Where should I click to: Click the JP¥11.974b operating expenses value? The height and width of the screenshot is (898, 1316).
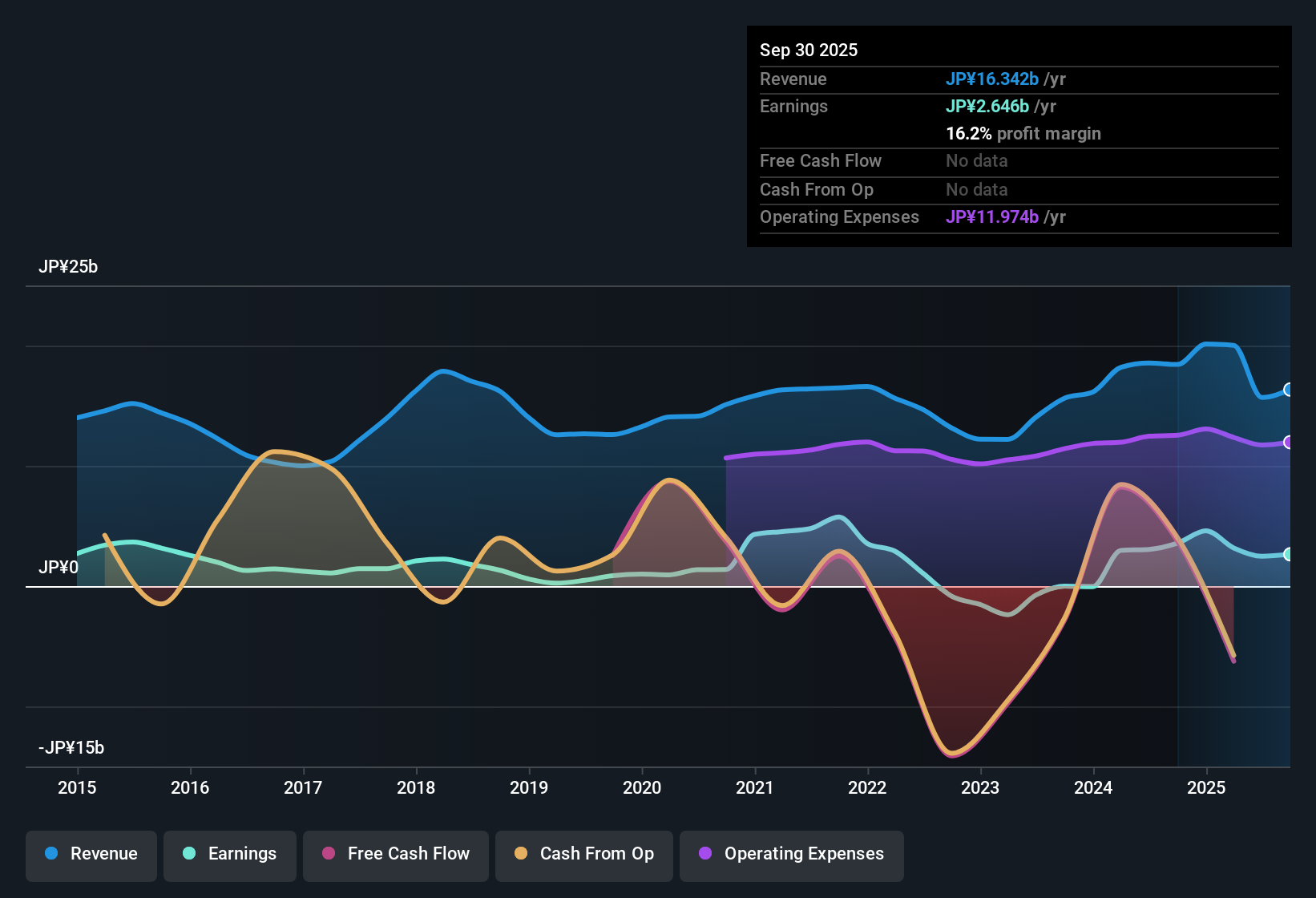(992, 216)
